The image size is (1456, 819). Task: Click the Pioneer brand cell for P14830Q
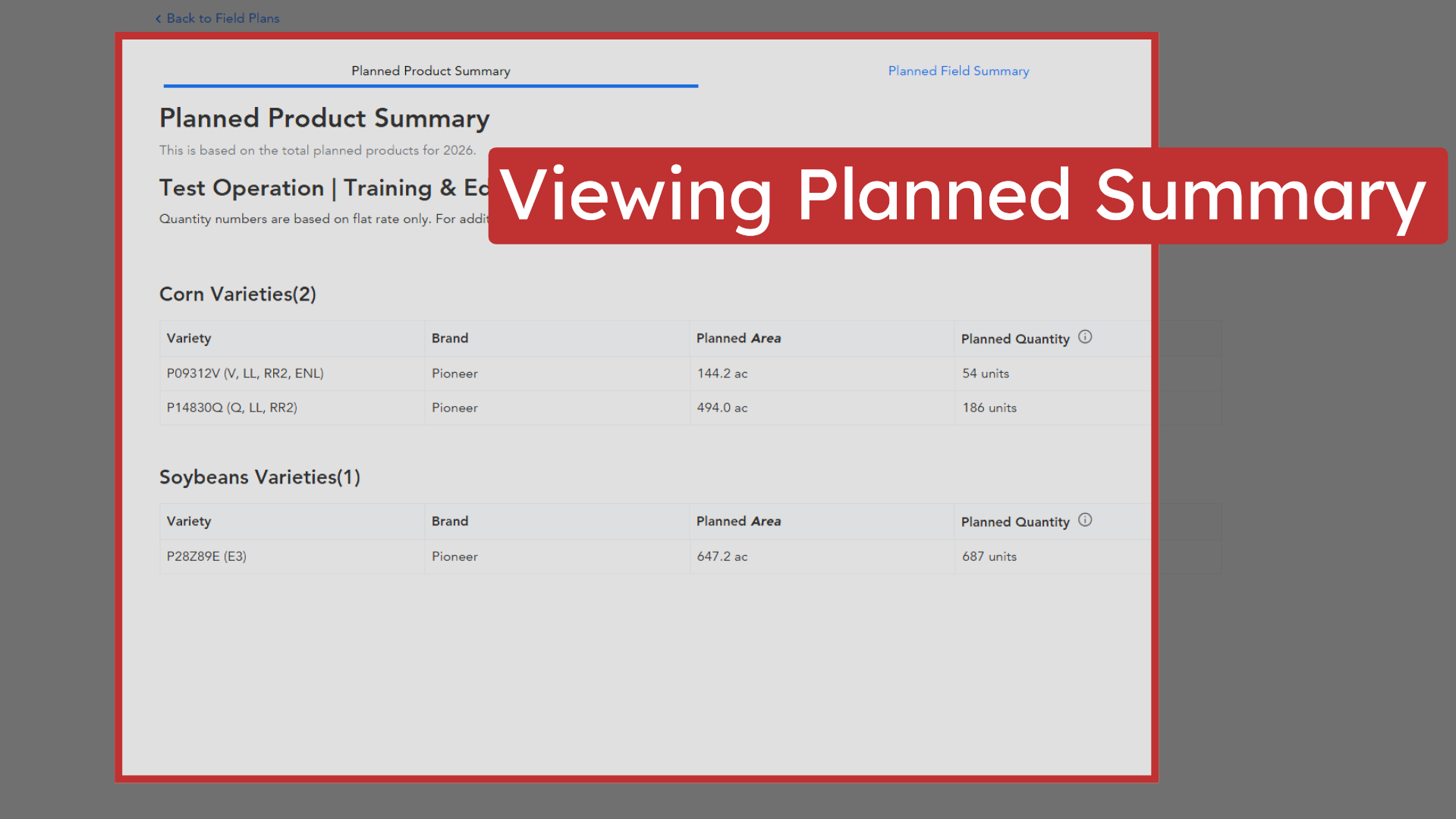(x=557, y=408)
